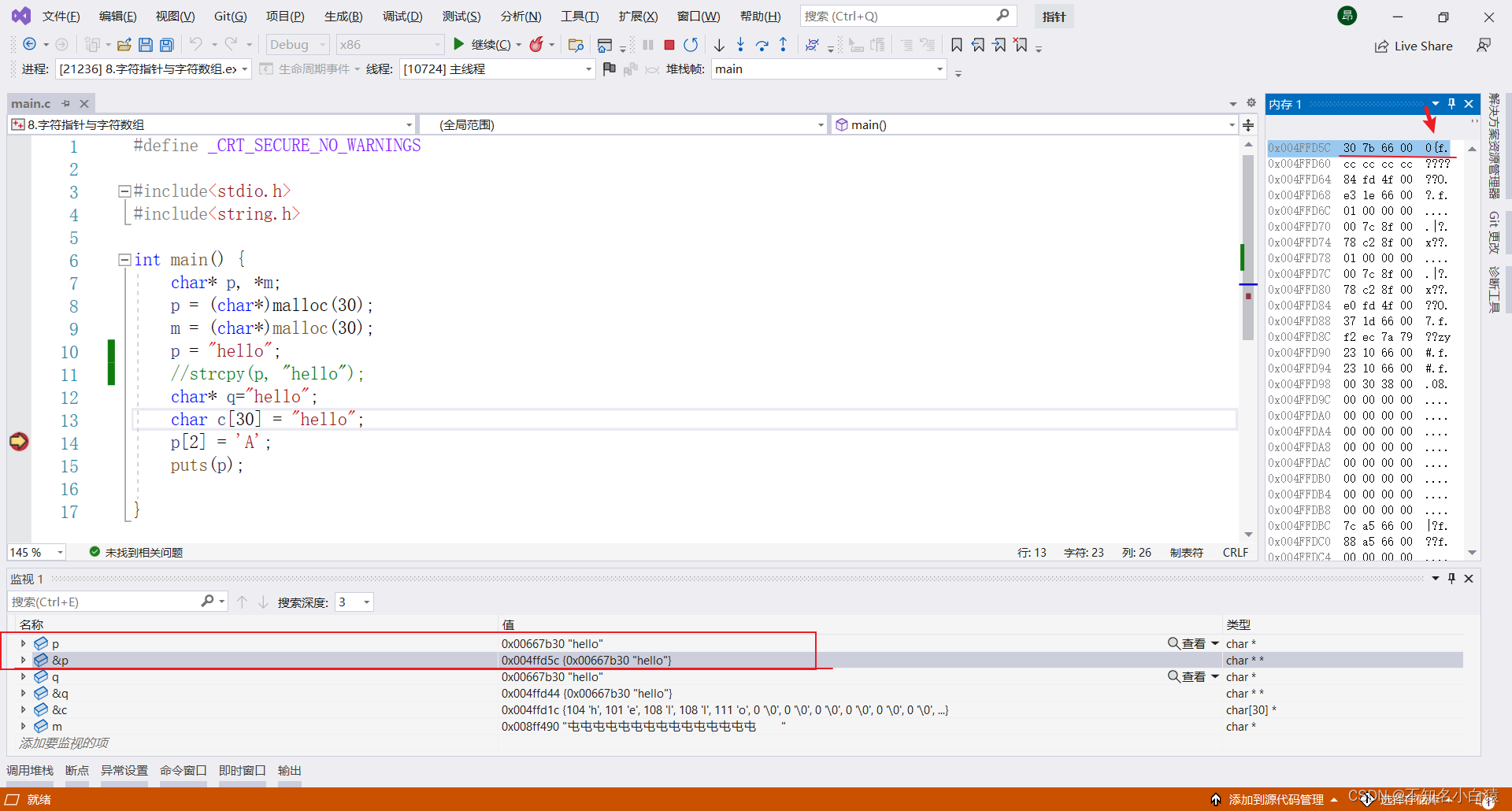1512x811 pixels.
Task: Stop debugging with the red square icon
Action: [x=669, y=45]
